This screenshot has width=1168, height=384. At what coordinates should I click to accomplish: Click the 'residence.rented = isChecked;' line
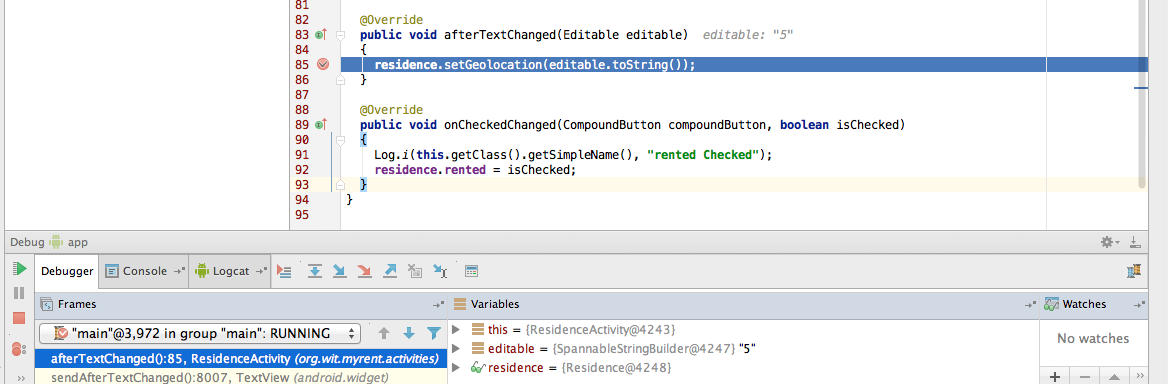pos(475,170)
